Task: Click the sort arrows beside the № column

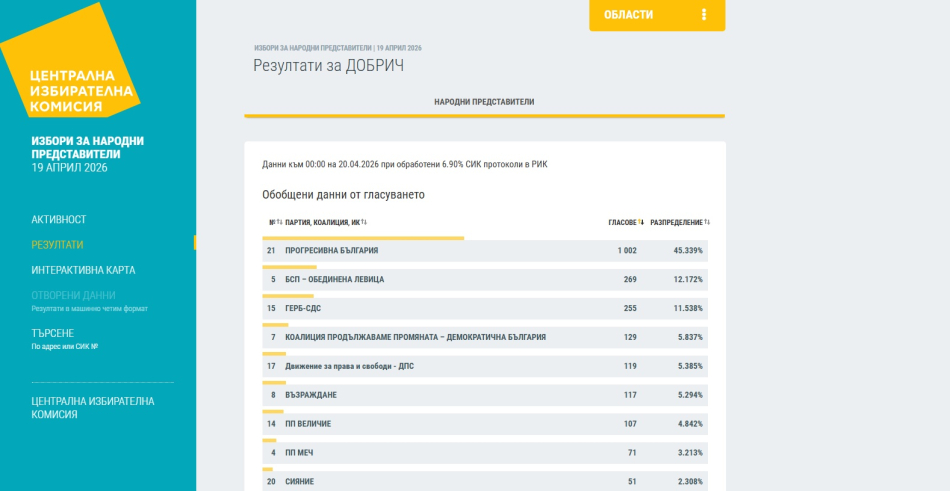Action: pyautogui.click(x=279, y=222)
